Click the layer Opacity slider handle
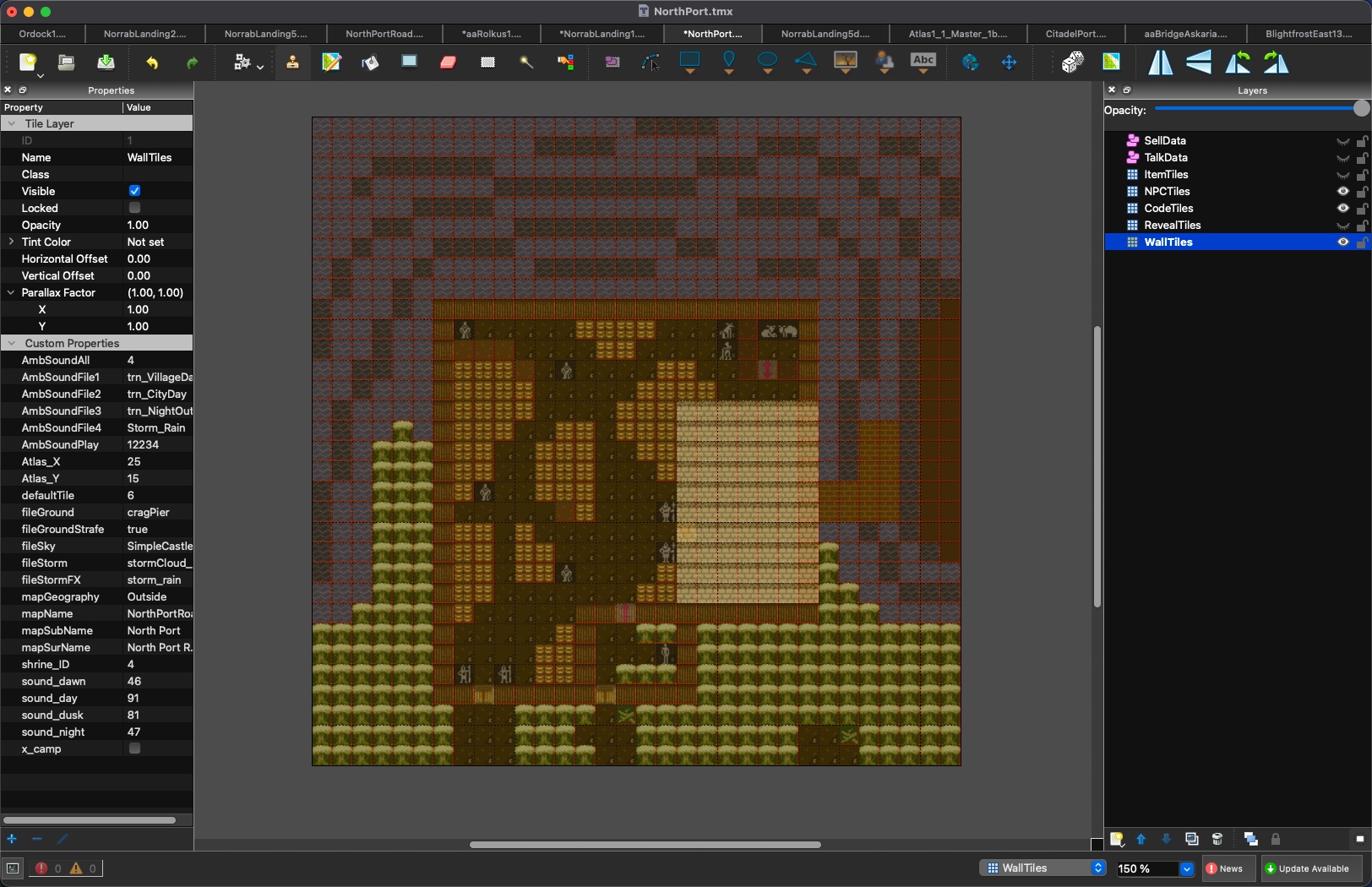1372x887 pixels. pyautogui.click(x=1360, y=108)
